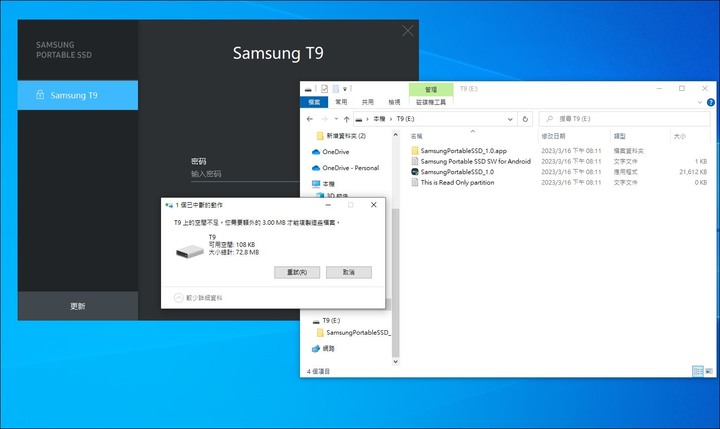Close the Samsung Portable SSD window

[407, 31]
